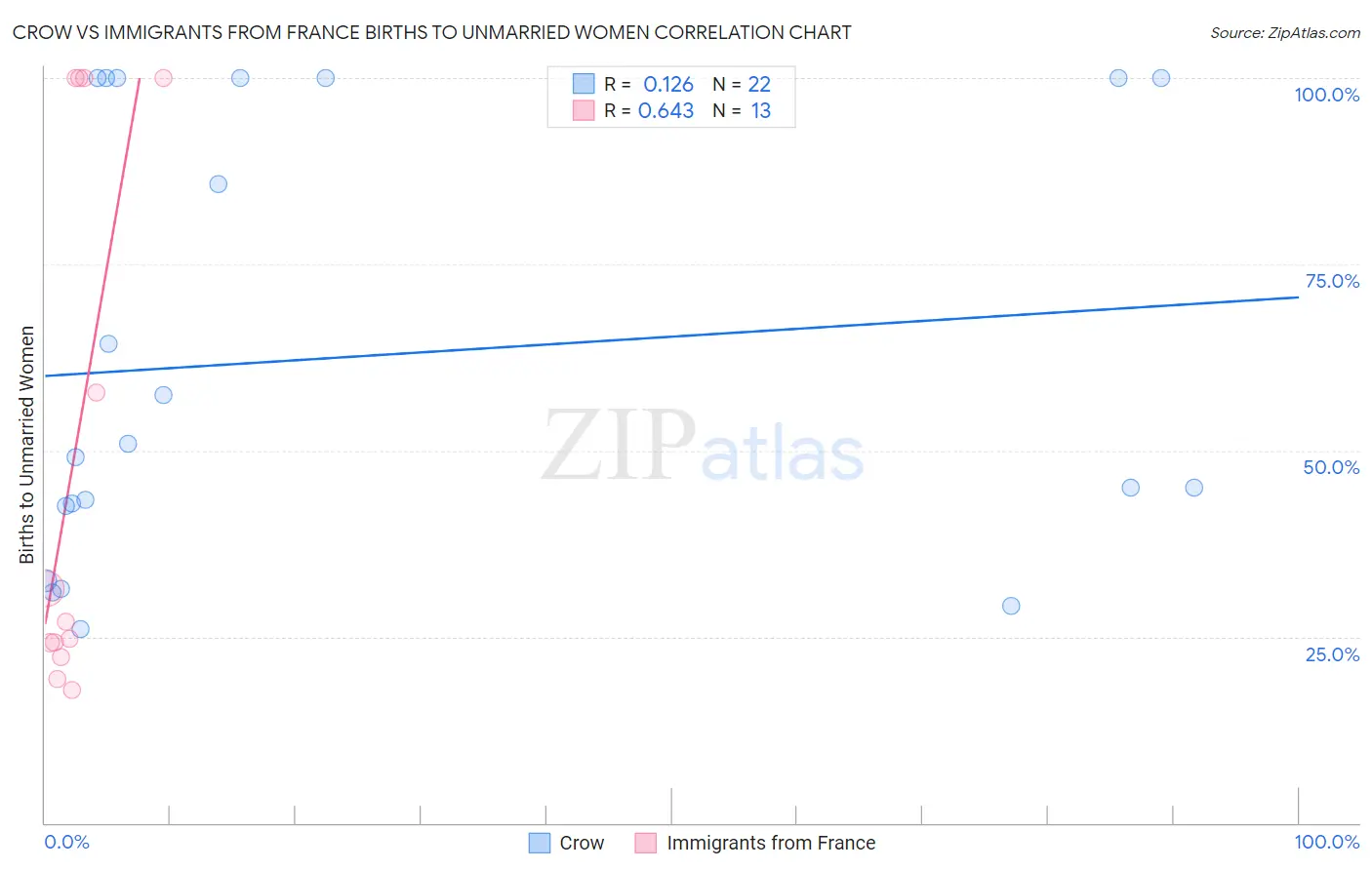This screenshot has width=1372, height=870.
Task: Click the Immigrants from France pink legend swatch
Action: click(x=645, y=843)
